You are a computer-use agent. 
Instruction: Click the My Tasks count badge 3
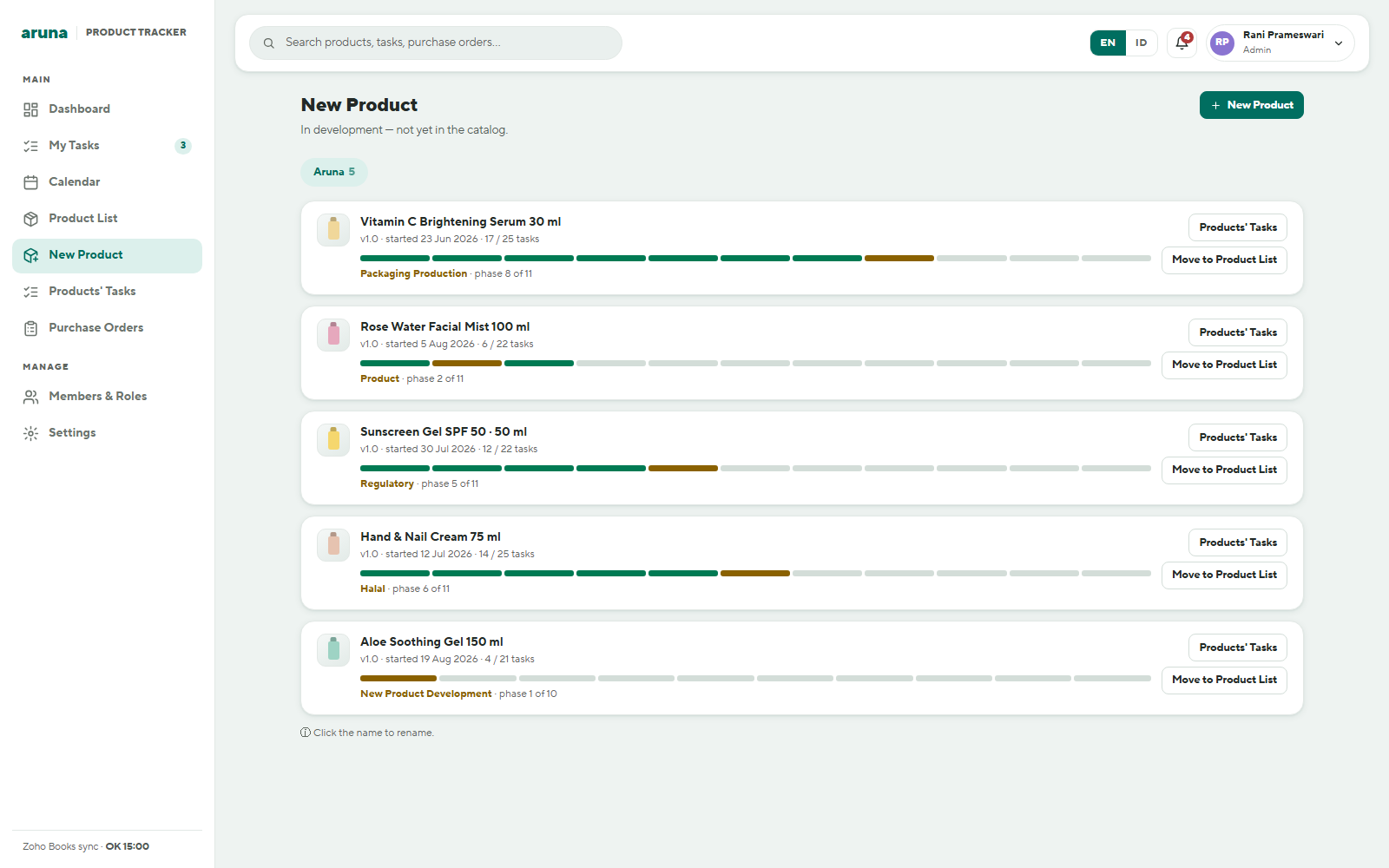tap(183, 146)
